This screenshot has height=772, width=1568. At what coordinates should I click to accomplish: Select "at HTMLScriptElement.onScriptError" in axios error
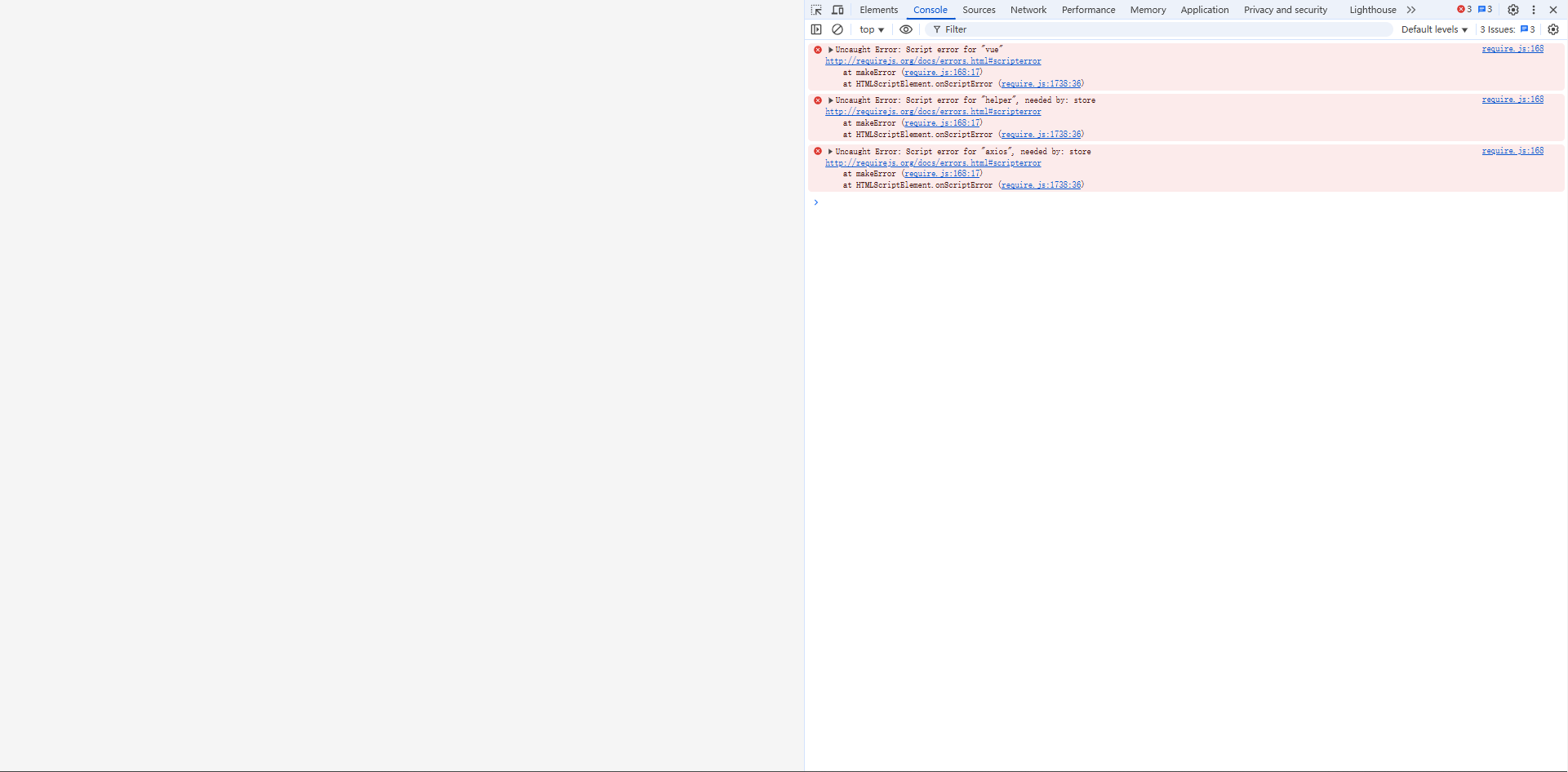coord(917,185)
